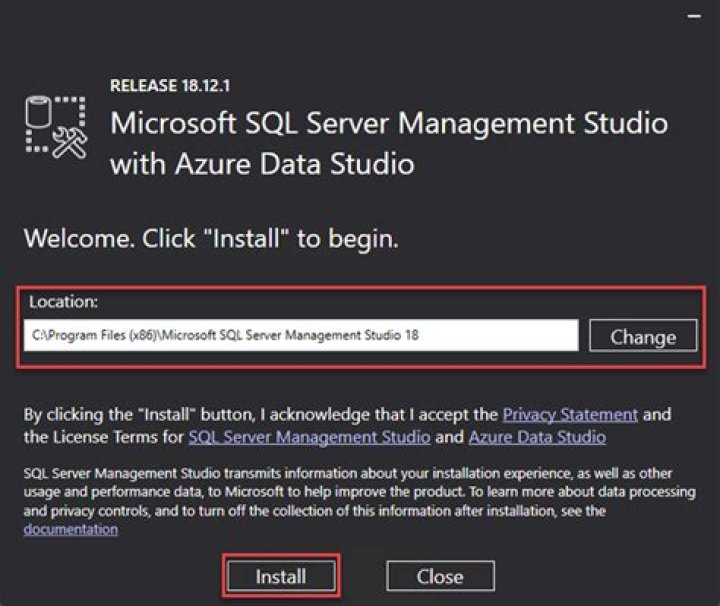Focus the Location path input field
This screenshot has width=720, height=606.
(x=300, y=336)
